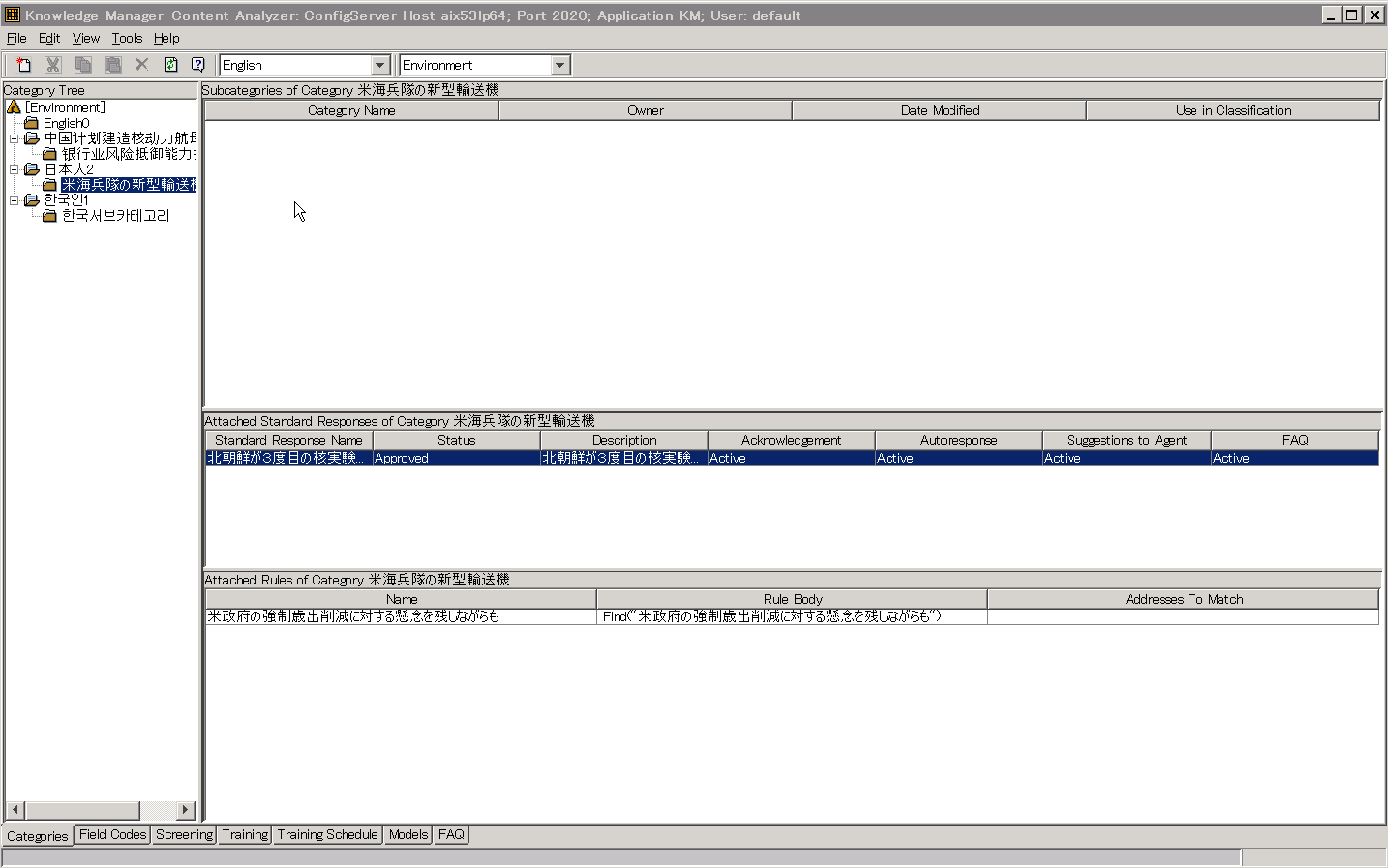Switch to the Field Codes tab
Viewport: 1388px width, 868px height.
(x=112, y=834)
